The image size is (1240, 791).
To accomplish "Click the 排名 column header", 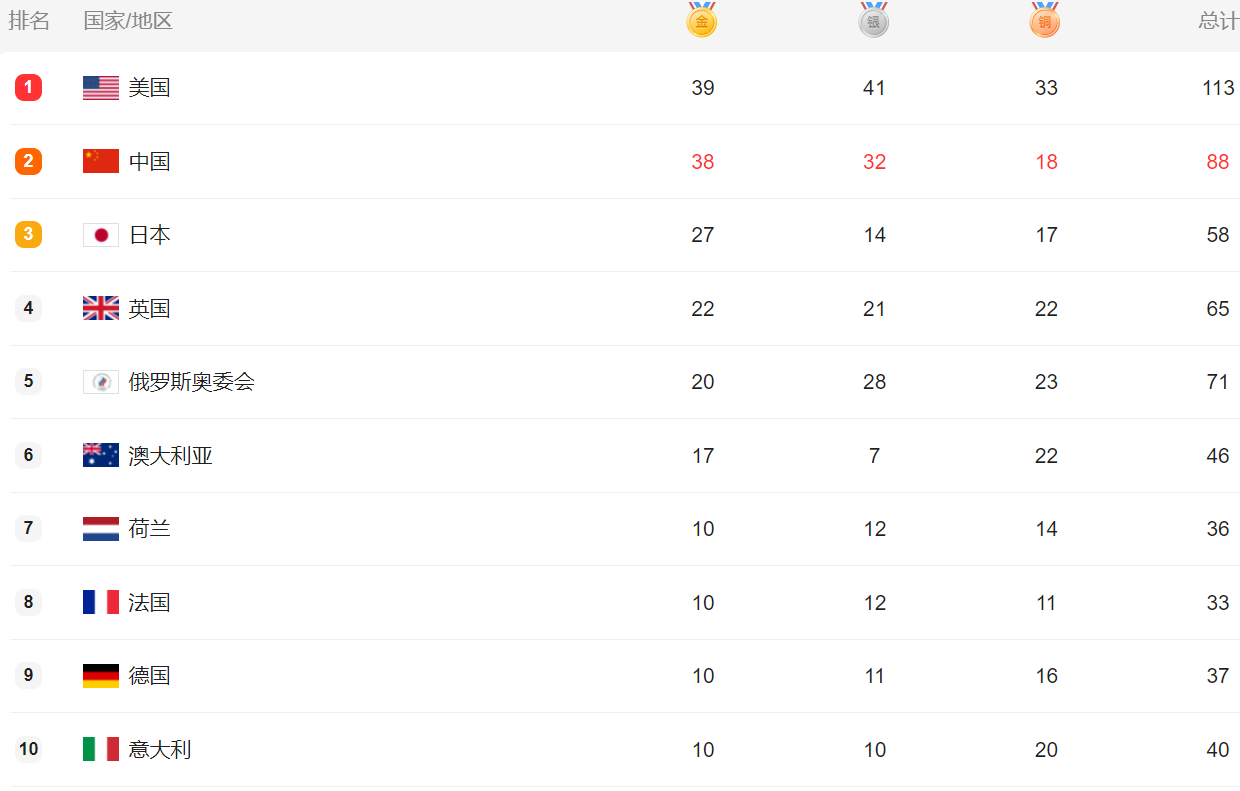I will click(29, 21).
